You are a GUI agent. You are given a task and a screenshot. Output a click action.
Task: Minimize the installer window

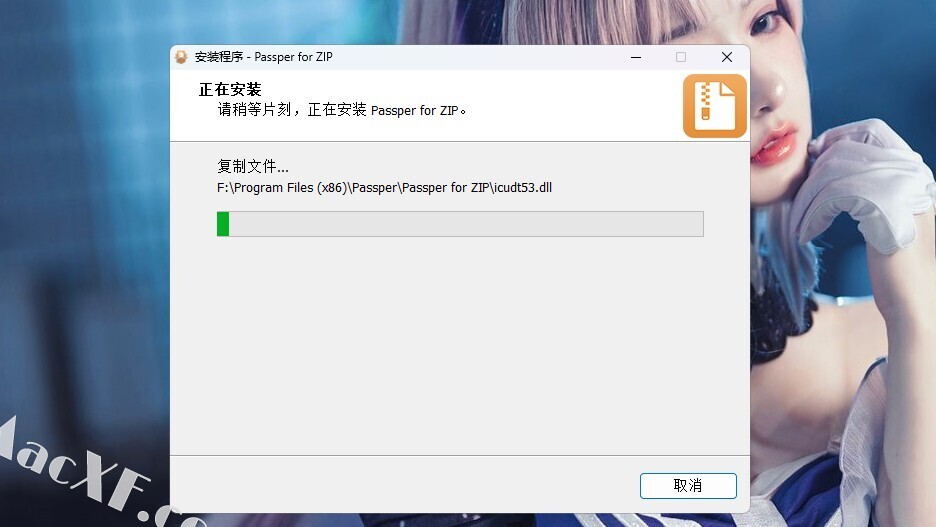pos(636,57)
